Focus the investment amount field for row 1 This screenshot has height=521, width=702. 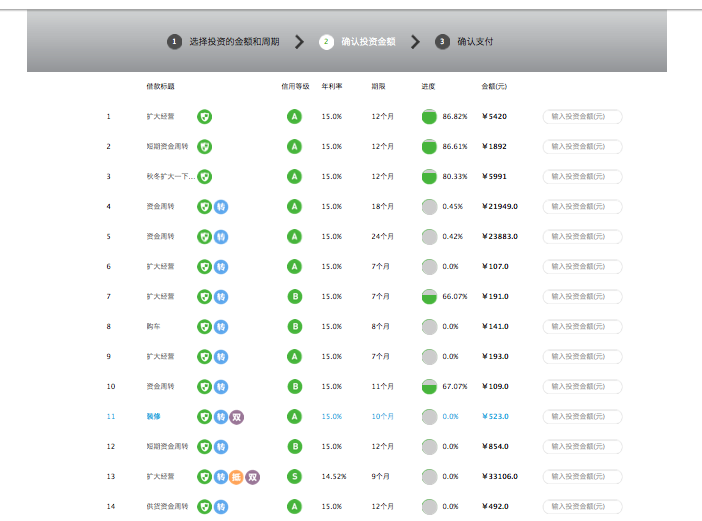[x=582, y=117]
